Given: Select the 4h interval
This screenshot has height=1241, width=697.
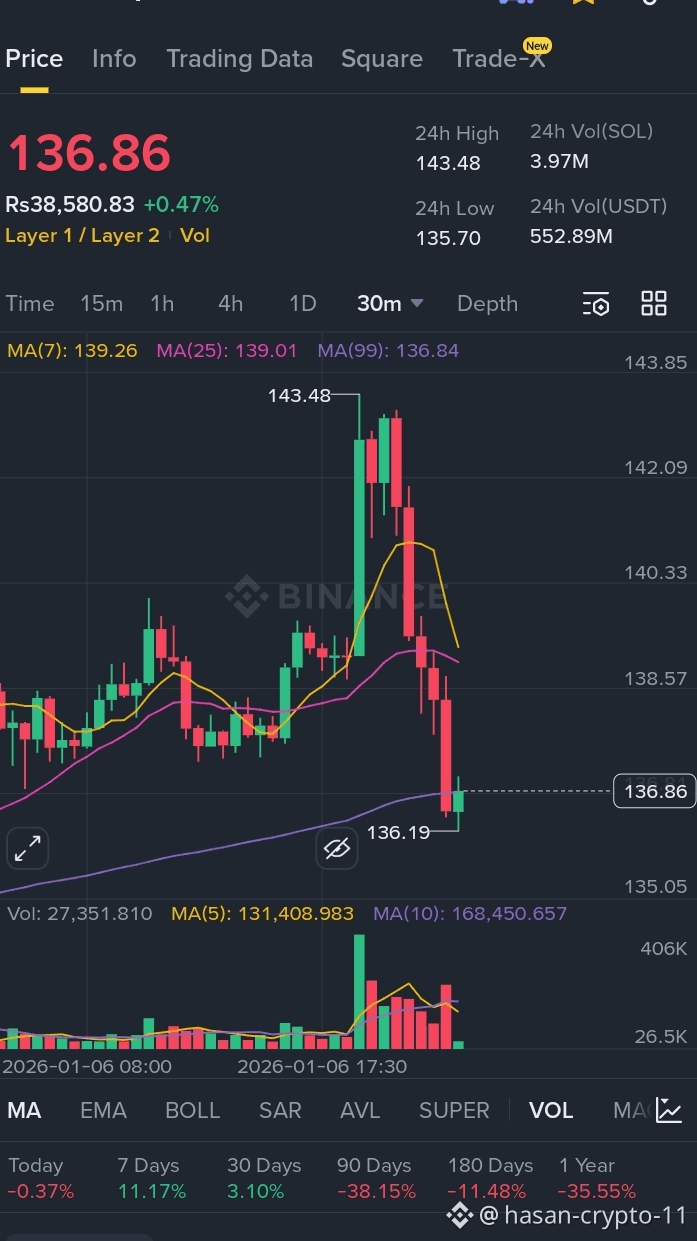Looking at the screenshot, I should [231, 303].
